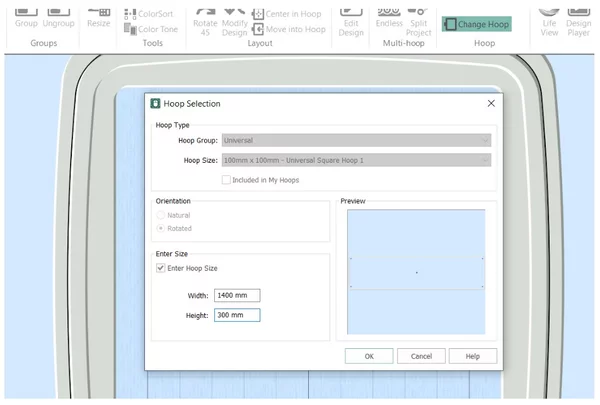Click the Cancel button
600x405 pixels.
click(421, 356)
